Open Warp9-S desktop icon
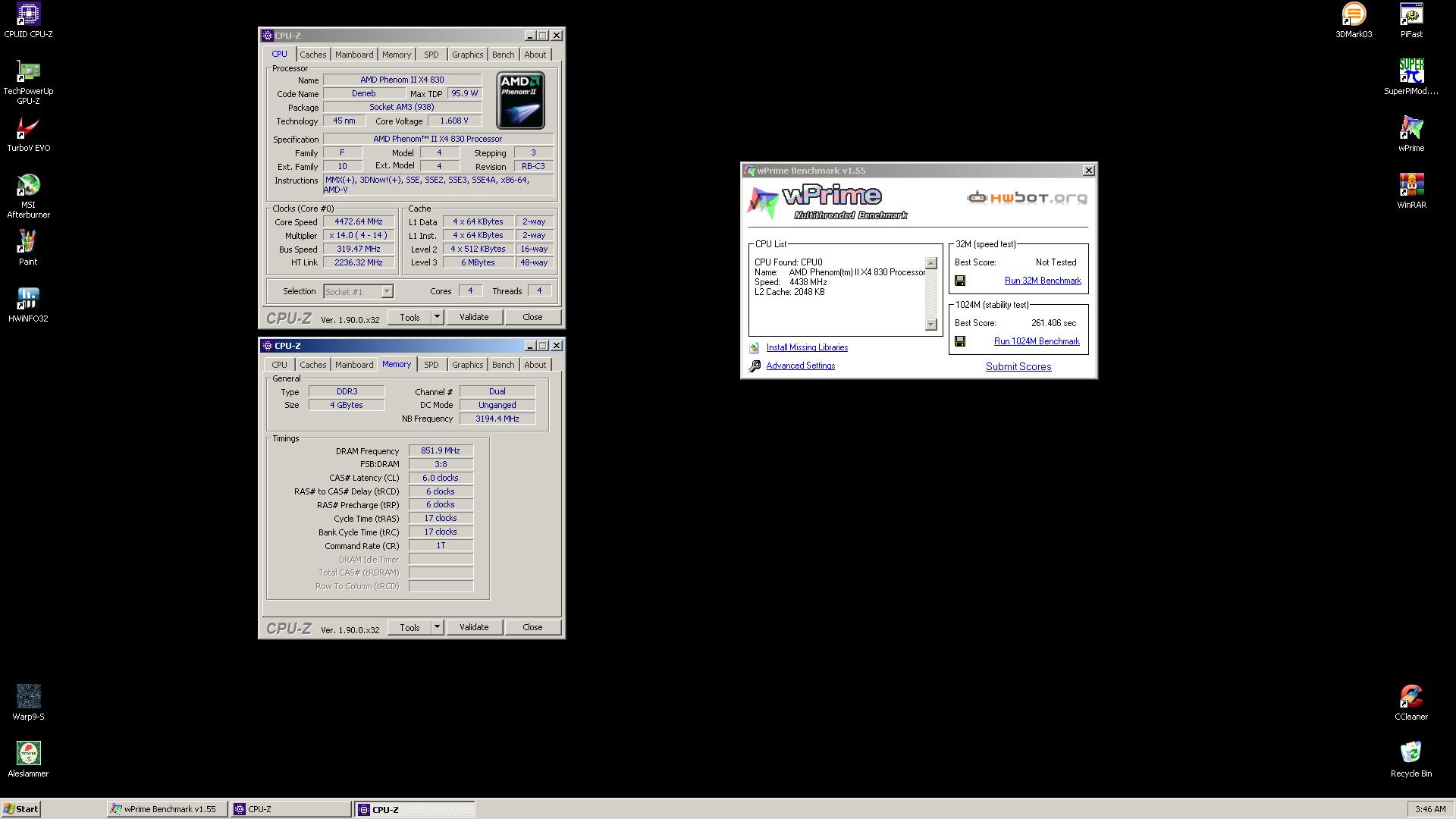1456x819 pixels. pos(28,703)
